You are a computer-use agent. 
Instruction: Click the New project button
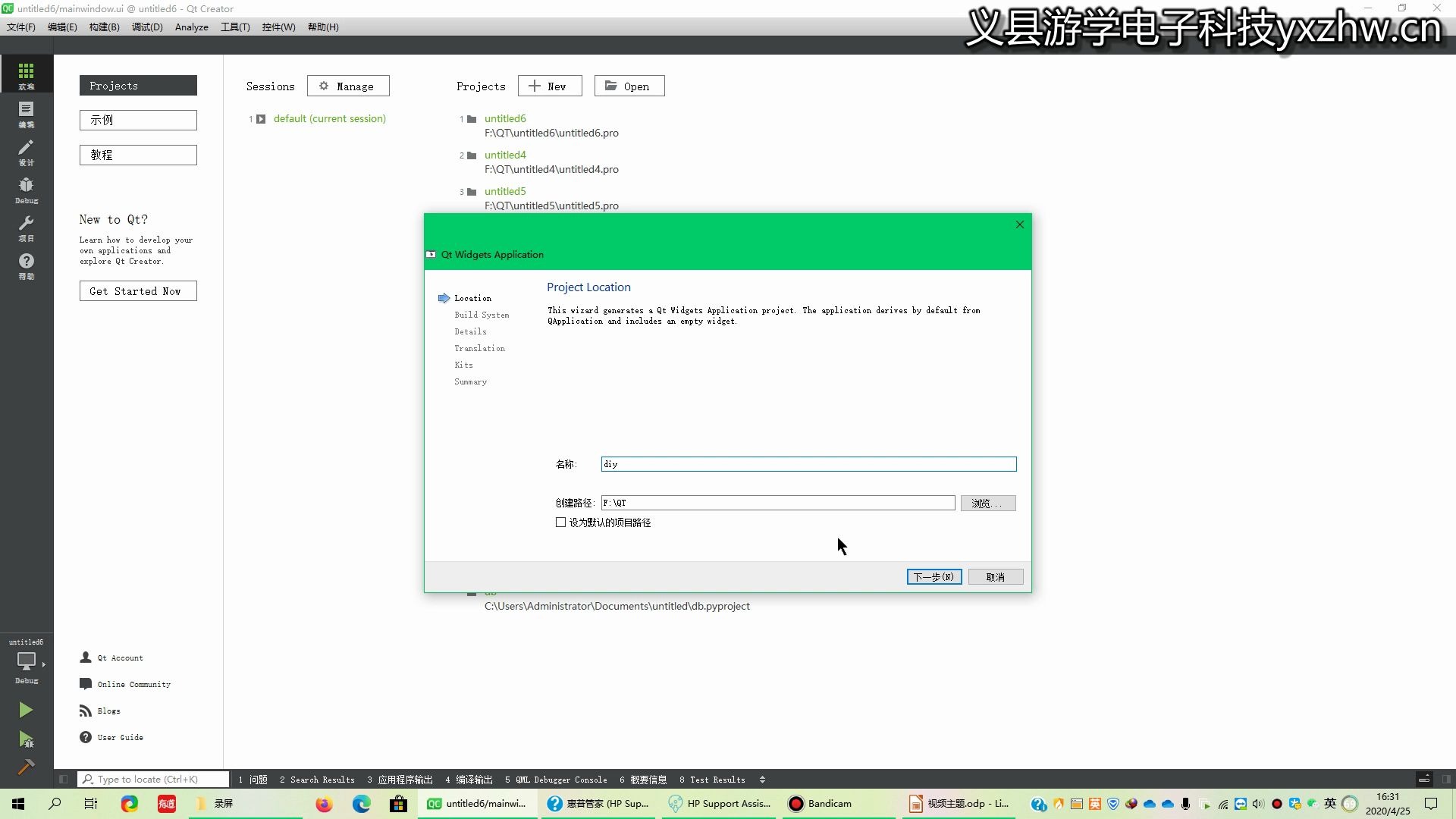pyautogui.click(x=550, y=86)
